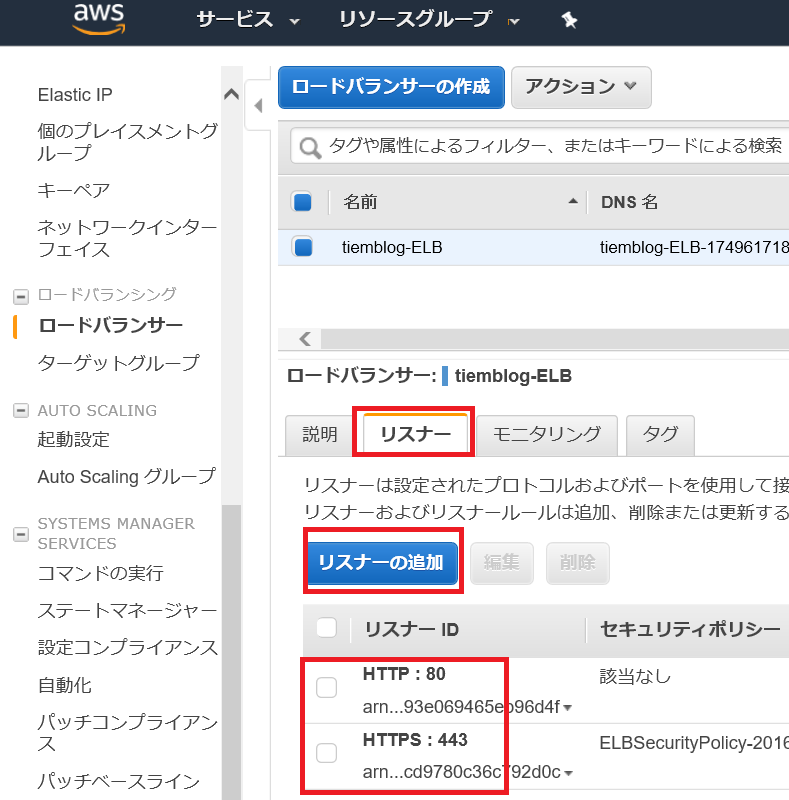Switch to the リスナー tab
Image resolution: width=789 pixels, height=800 pixels.
415,433
